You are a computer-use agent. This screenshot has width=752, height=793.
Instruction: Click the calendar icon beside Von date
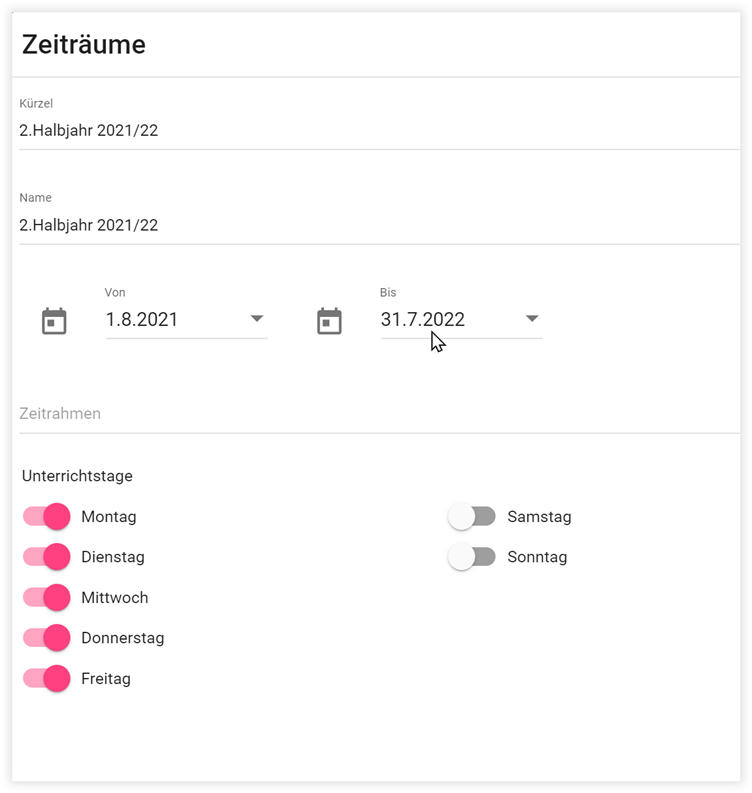tap(54, 321)
